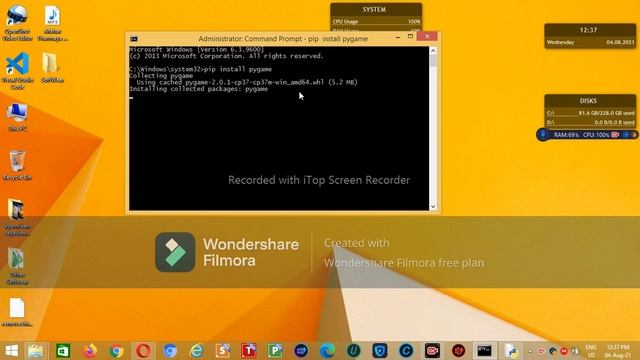Click the pink system tray icon after the arrow
640x360 pixels.
pos(541,351)
